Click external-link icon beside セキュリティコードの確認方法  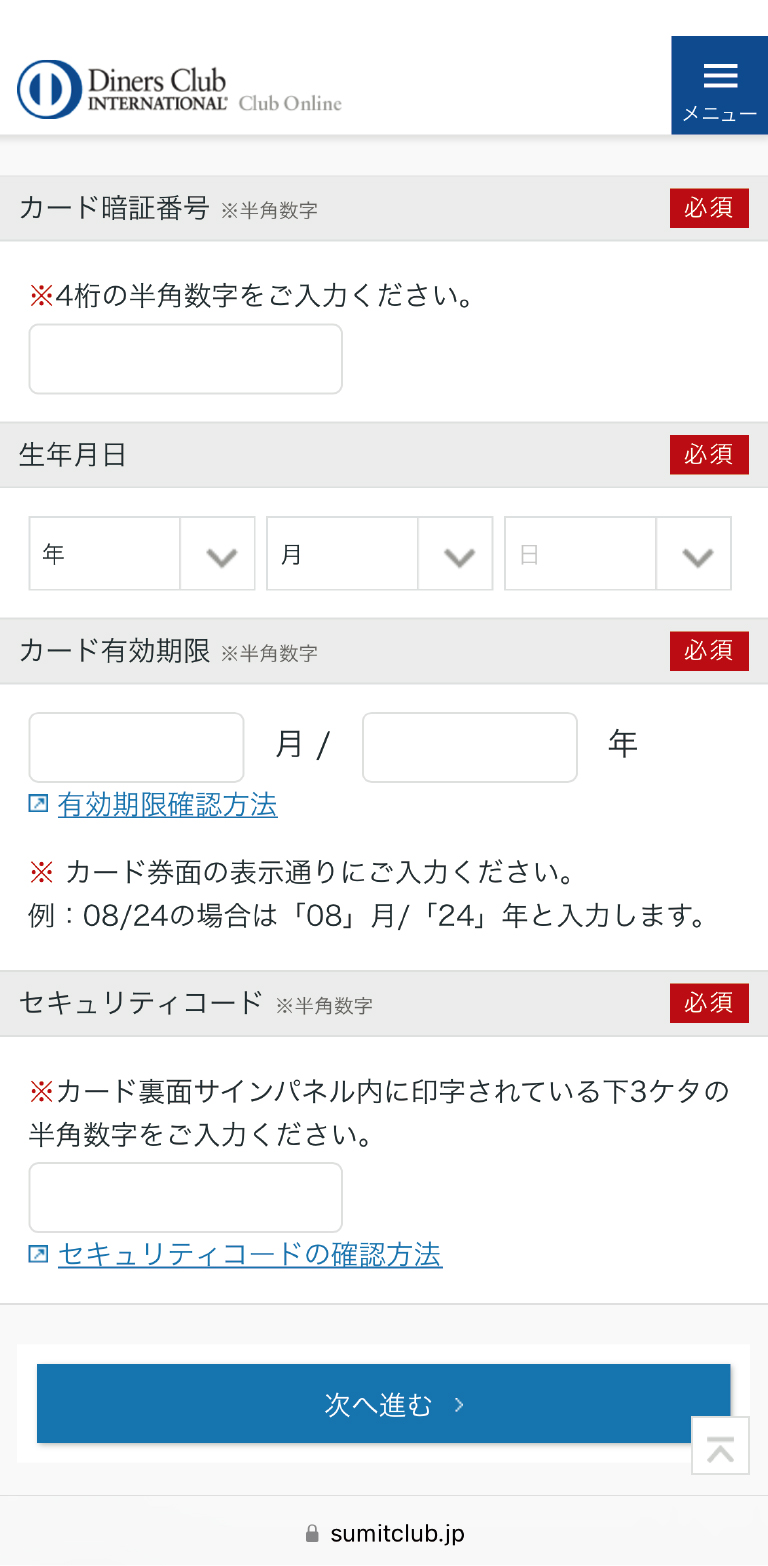click(x=38, y=1254)
